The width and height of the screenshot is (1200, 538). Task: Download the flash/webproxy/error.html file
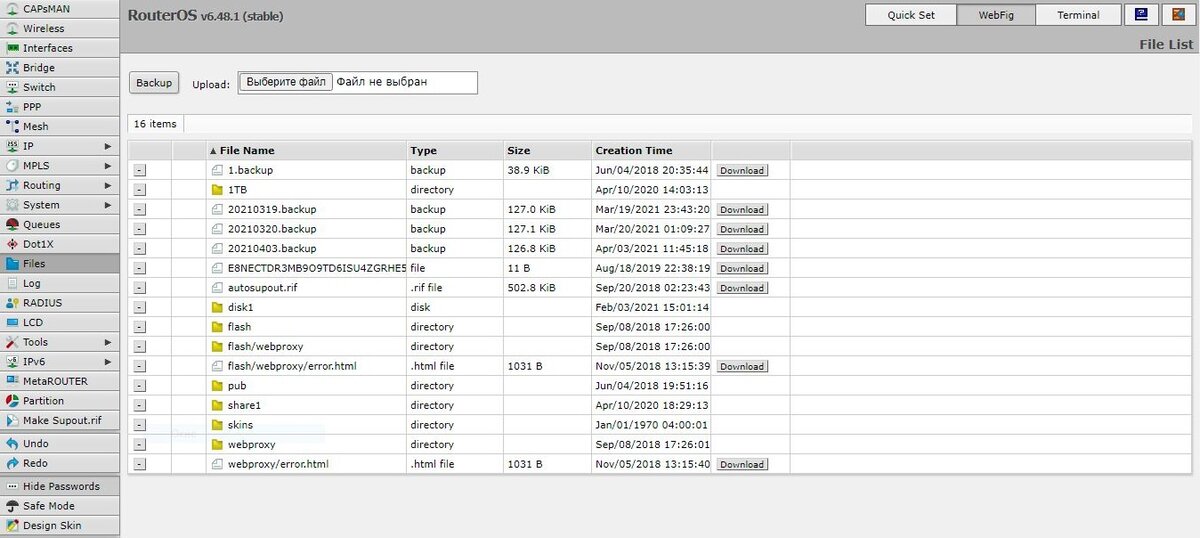click(742, 367)
